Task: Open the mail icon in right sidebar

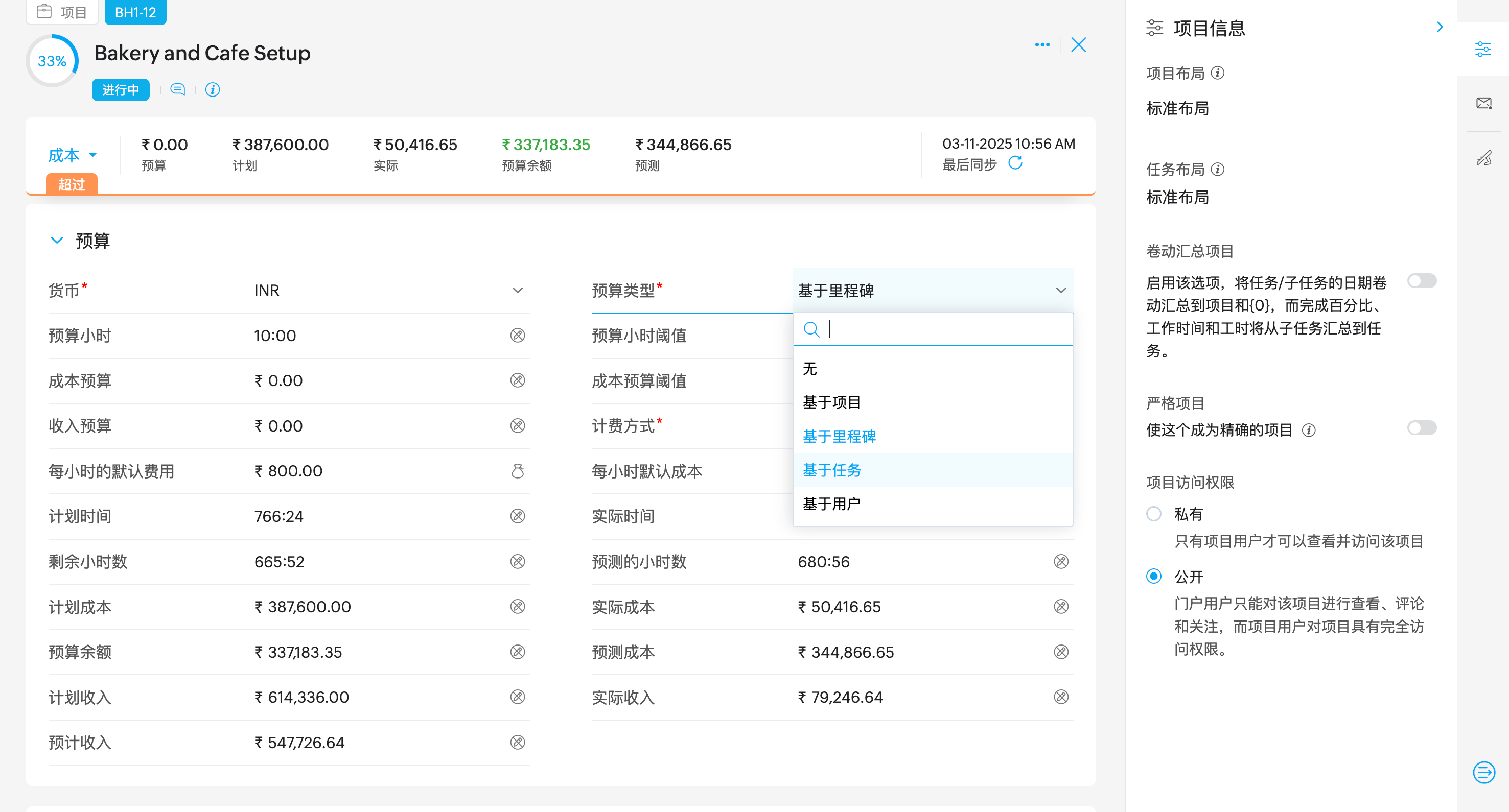Action: click(x=1483, y=104)
